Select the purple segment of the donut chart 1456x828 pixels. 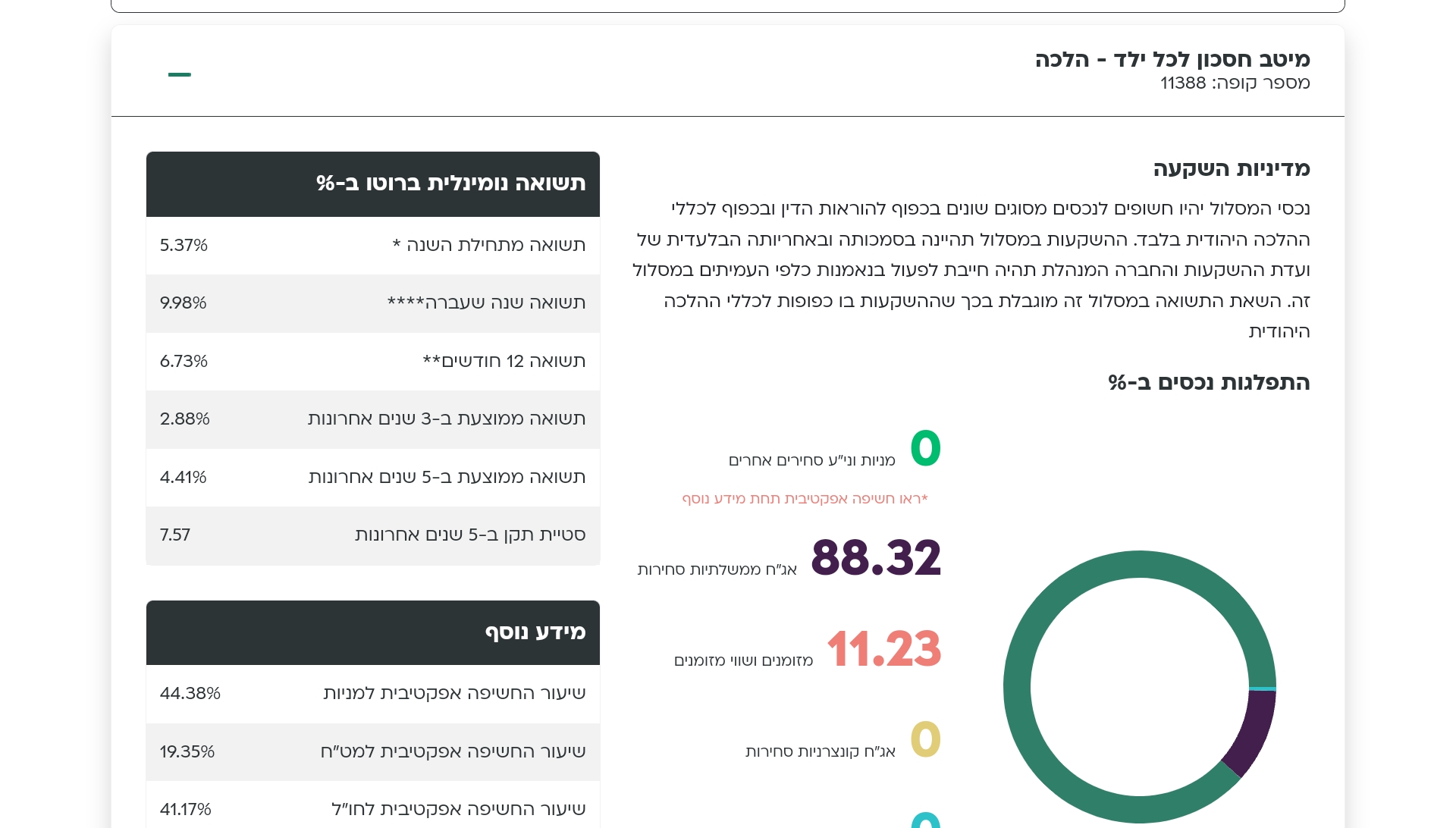tap(1250, 732)
